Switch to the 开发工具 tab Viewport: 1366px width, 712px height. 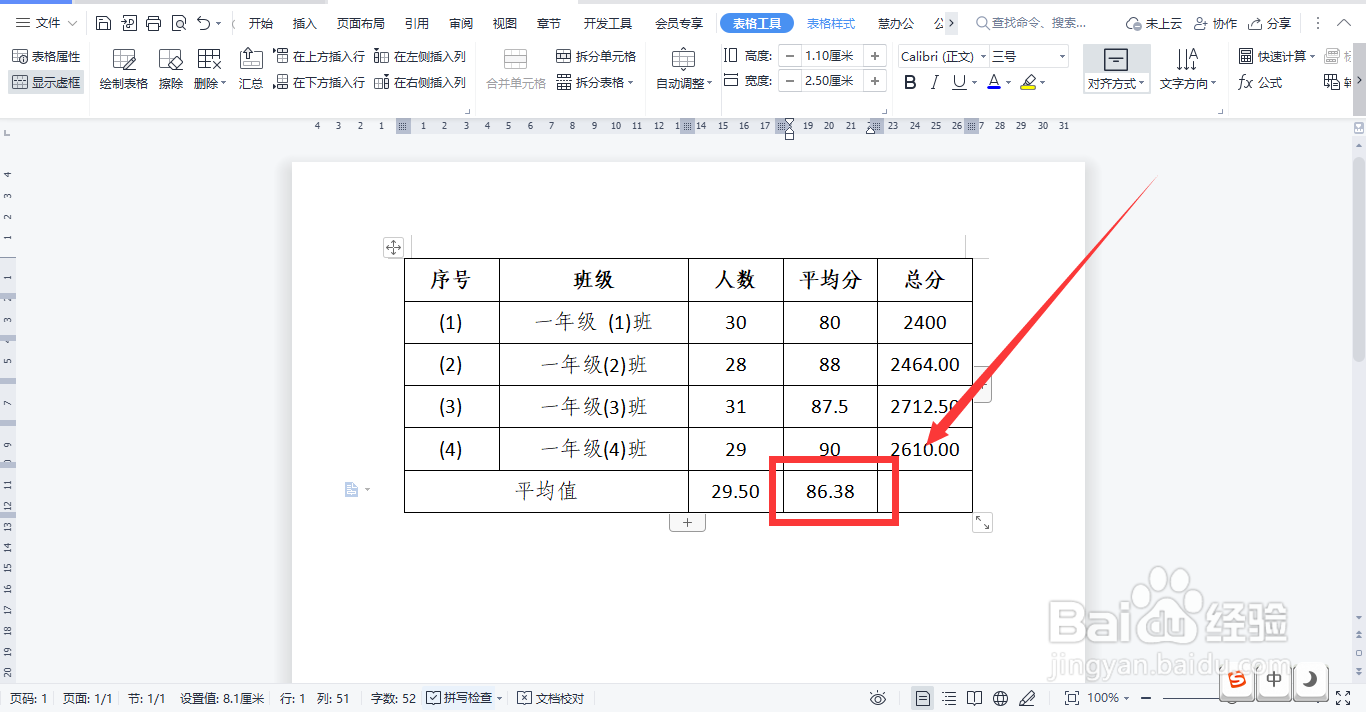tap(608, 23)
